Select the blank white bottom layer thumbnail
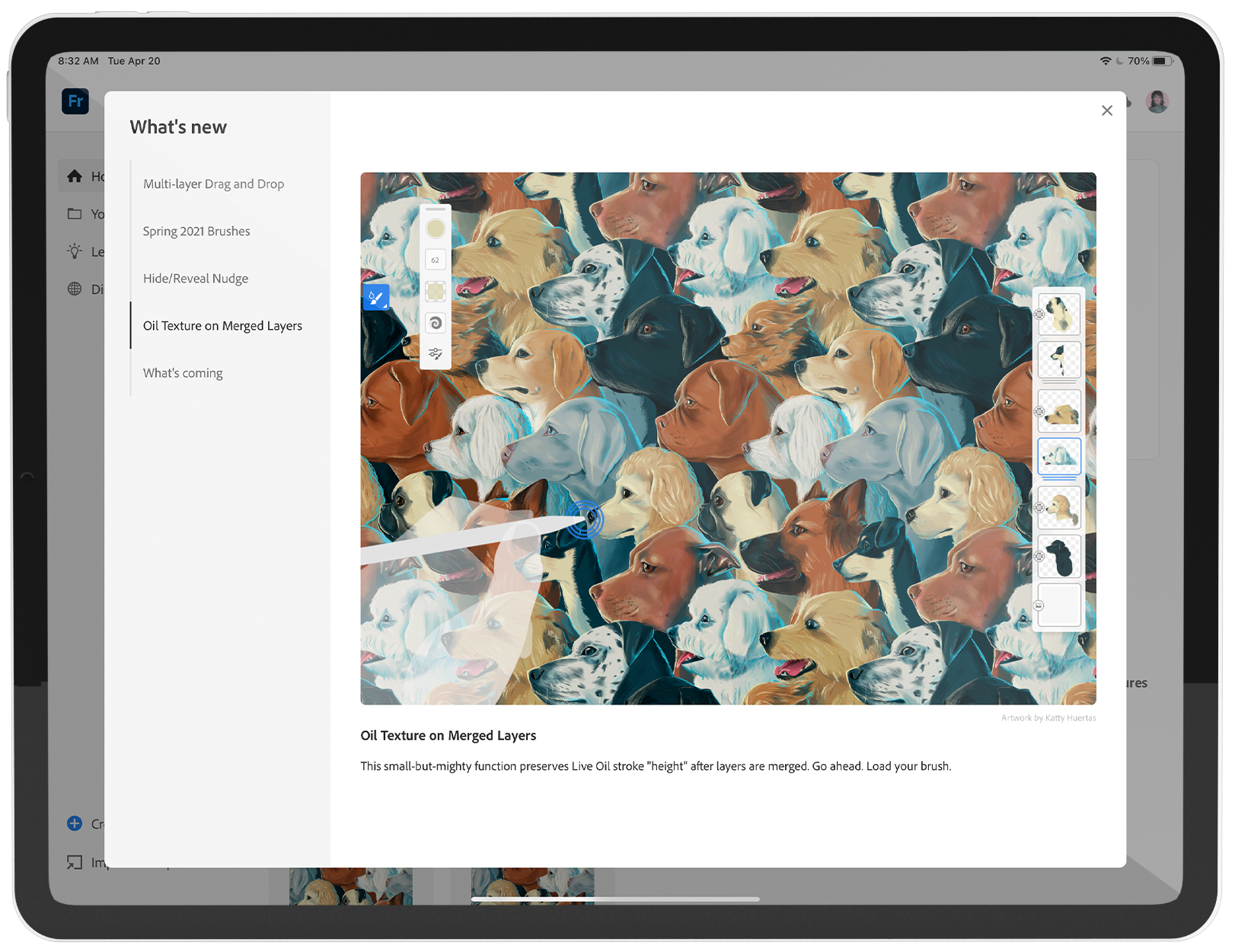 coord(1059,605)
